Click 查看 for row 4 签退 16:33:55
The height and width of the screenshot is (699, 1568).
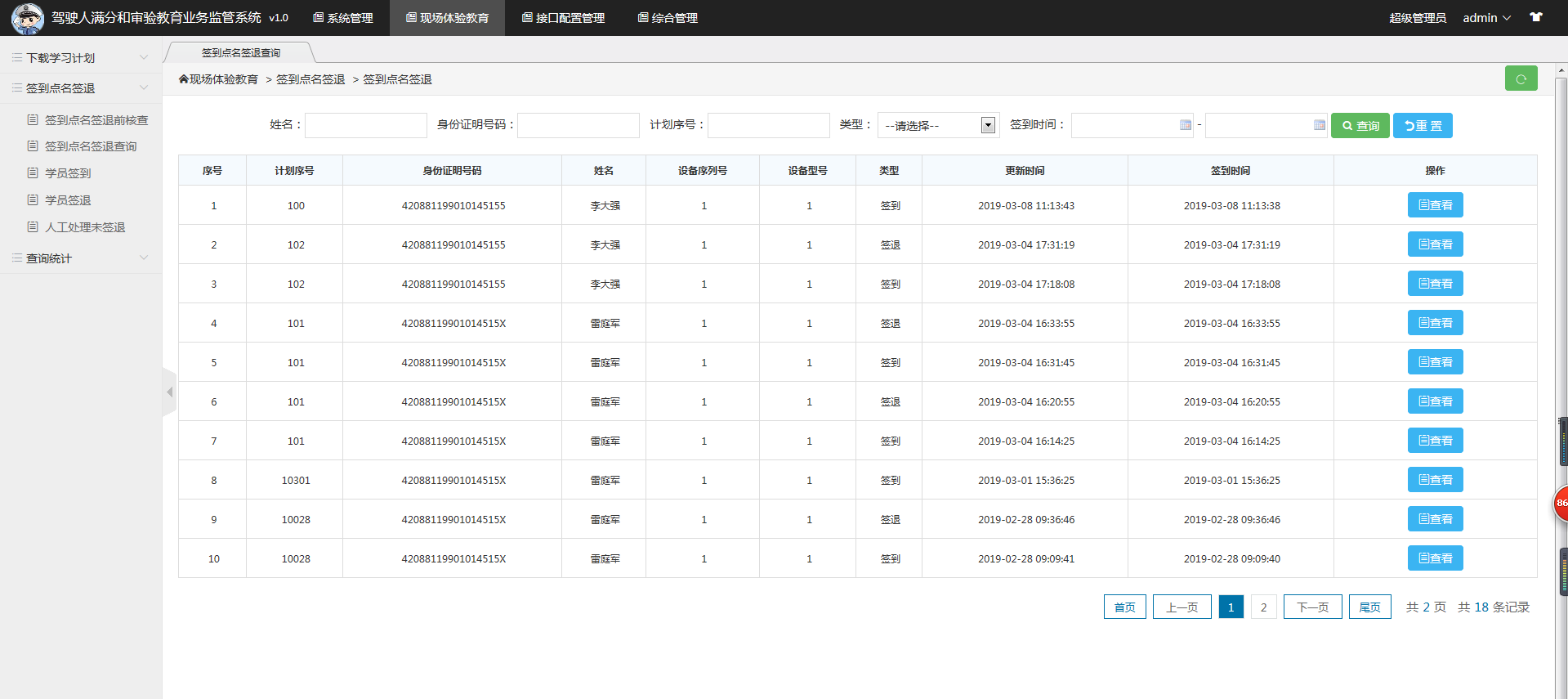[x=1436, y=323]
